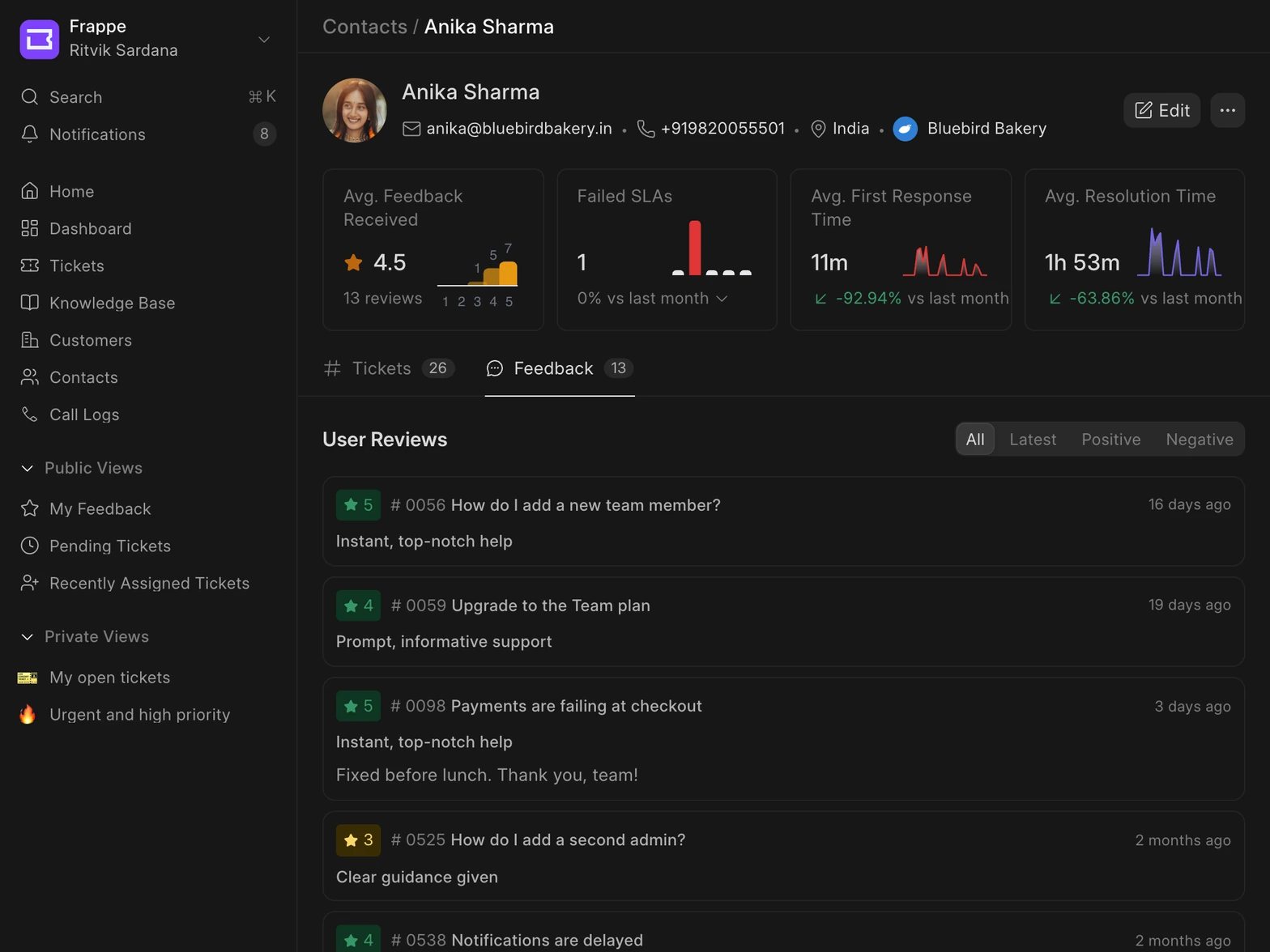
Task: Select the Latest reviews filter
Action: (1033, 440)
